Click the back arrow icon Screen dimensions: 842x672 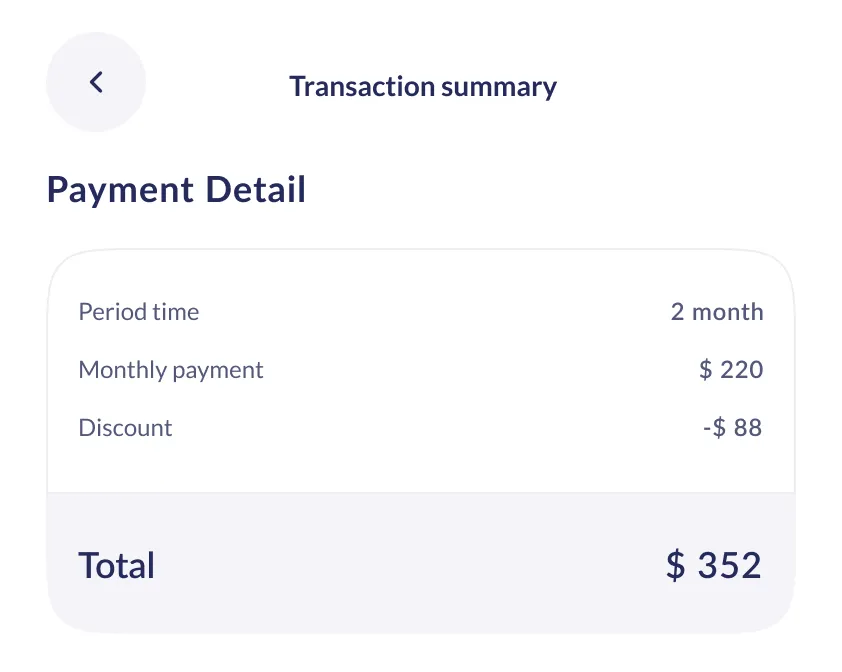(96, 82)
